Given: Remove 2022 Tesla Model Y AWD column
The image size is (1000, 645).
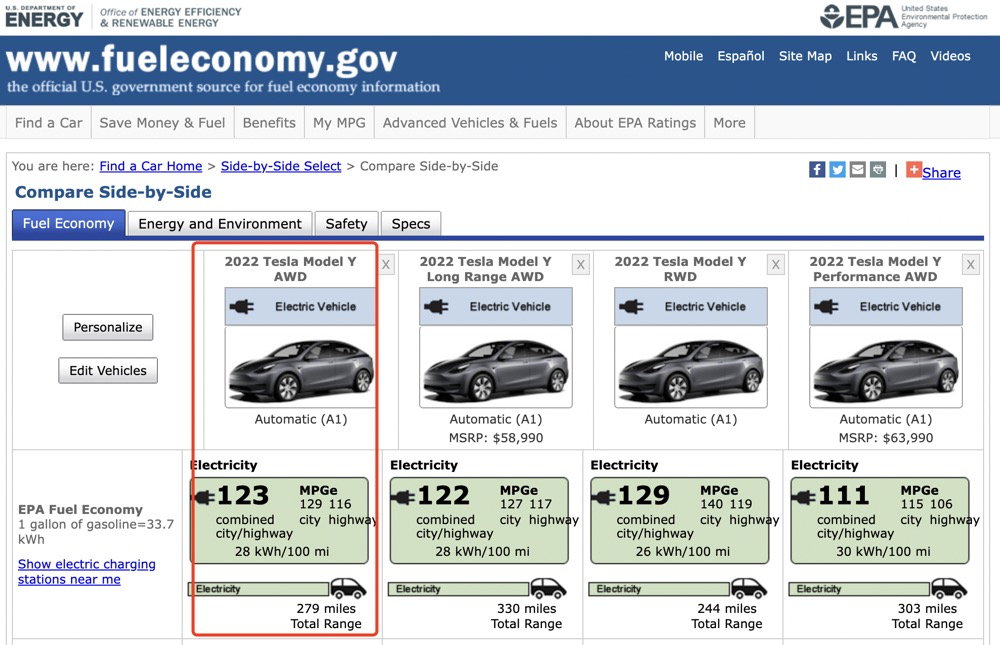Looking at the screenshot, I should pyautogui.click(x=386, y=265).
